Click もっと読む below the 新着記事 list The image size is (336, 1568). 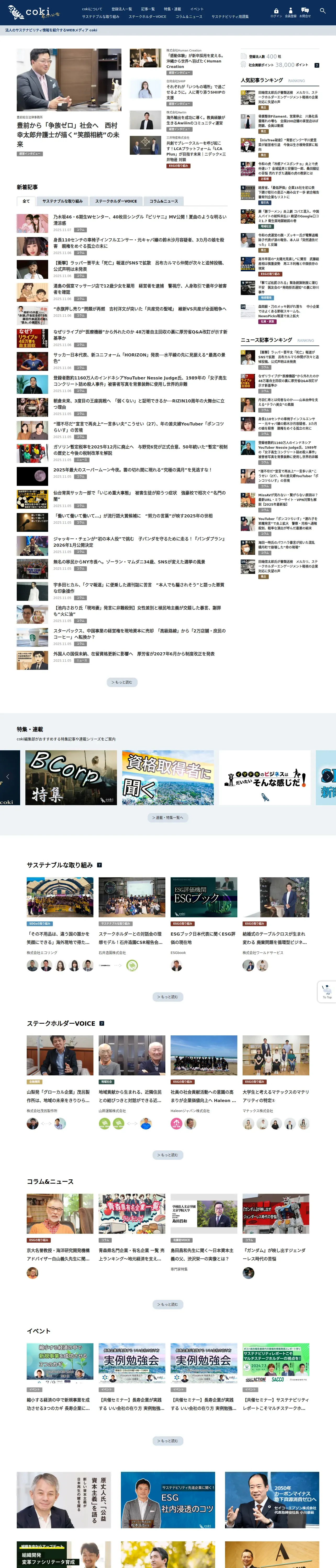(121, 682)
